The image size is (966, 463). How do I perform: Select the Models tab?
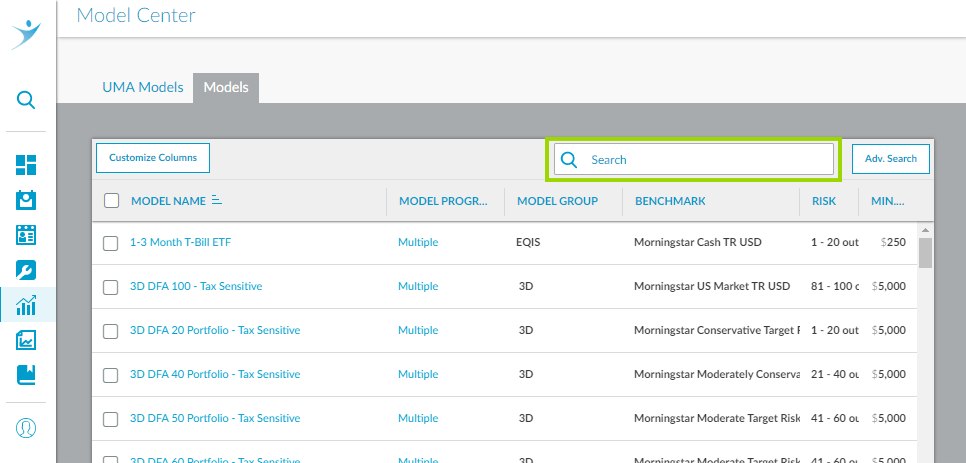point(226,88)
